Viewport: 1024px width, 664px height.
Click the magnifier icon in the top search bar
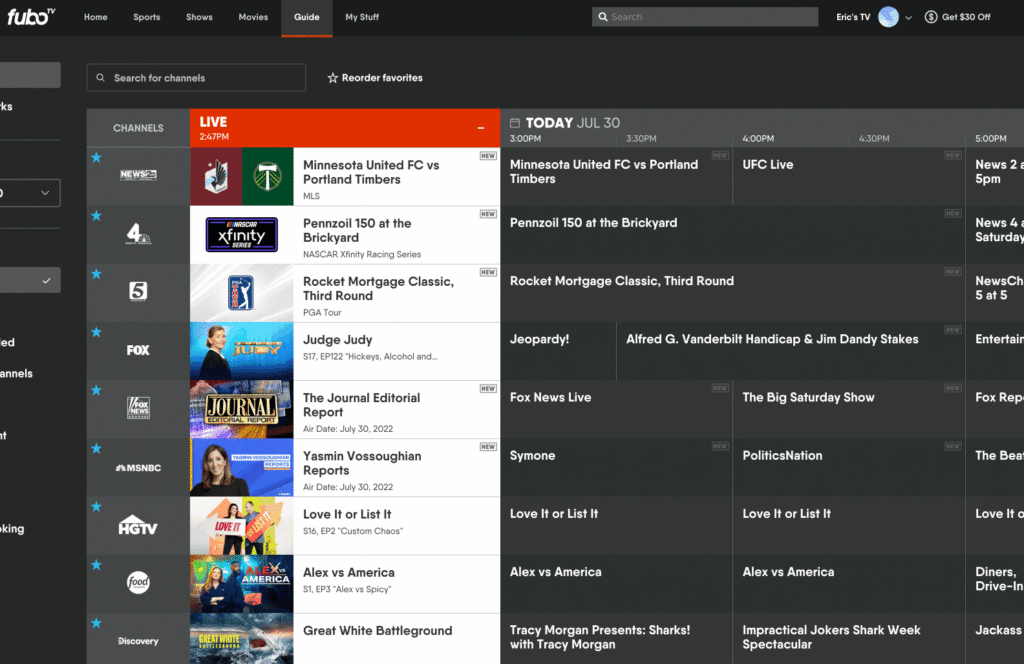tap(602, 16)
